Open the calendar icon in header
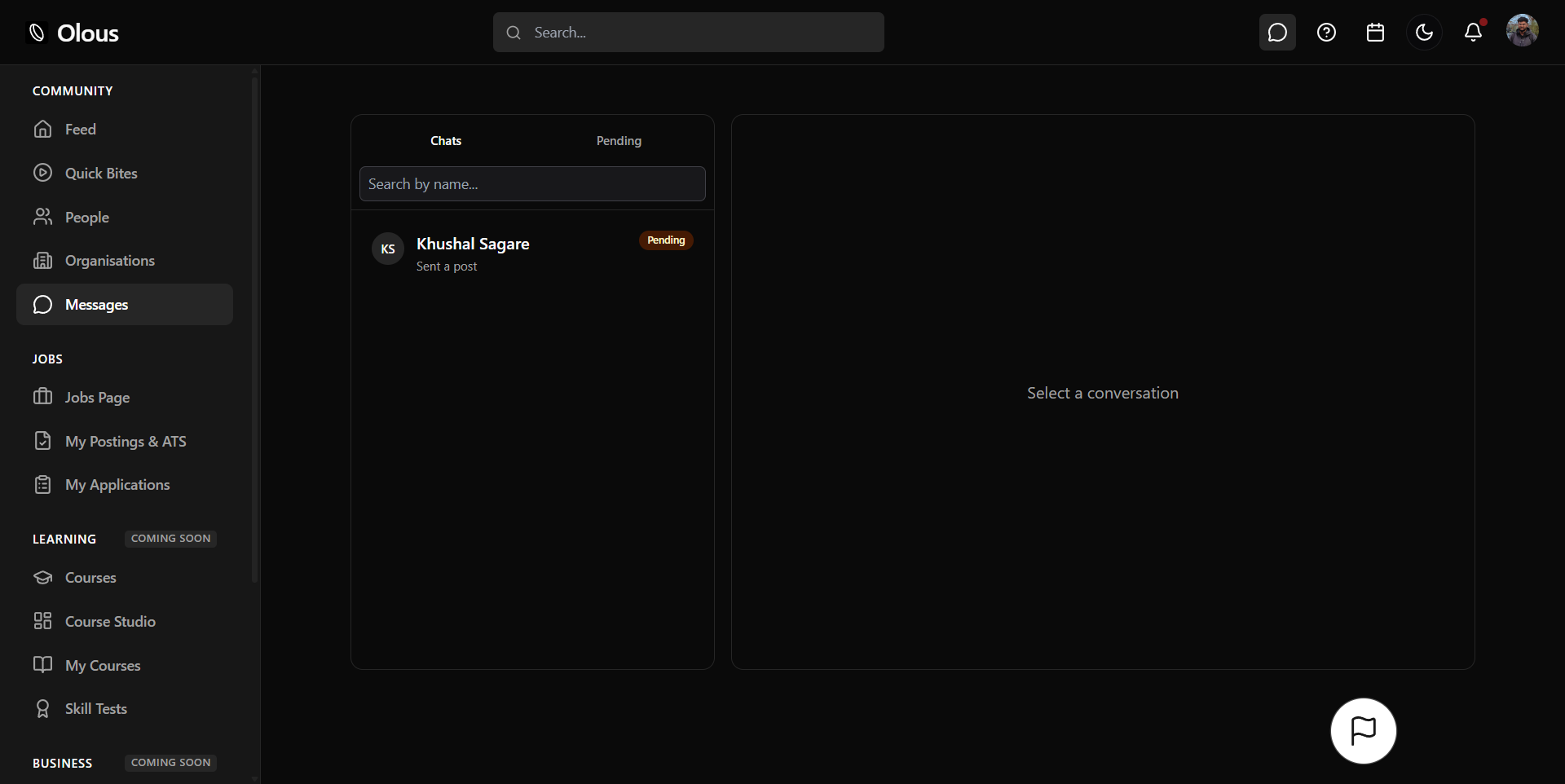This screenshot has width=1565, height=784. (1375, 33)
